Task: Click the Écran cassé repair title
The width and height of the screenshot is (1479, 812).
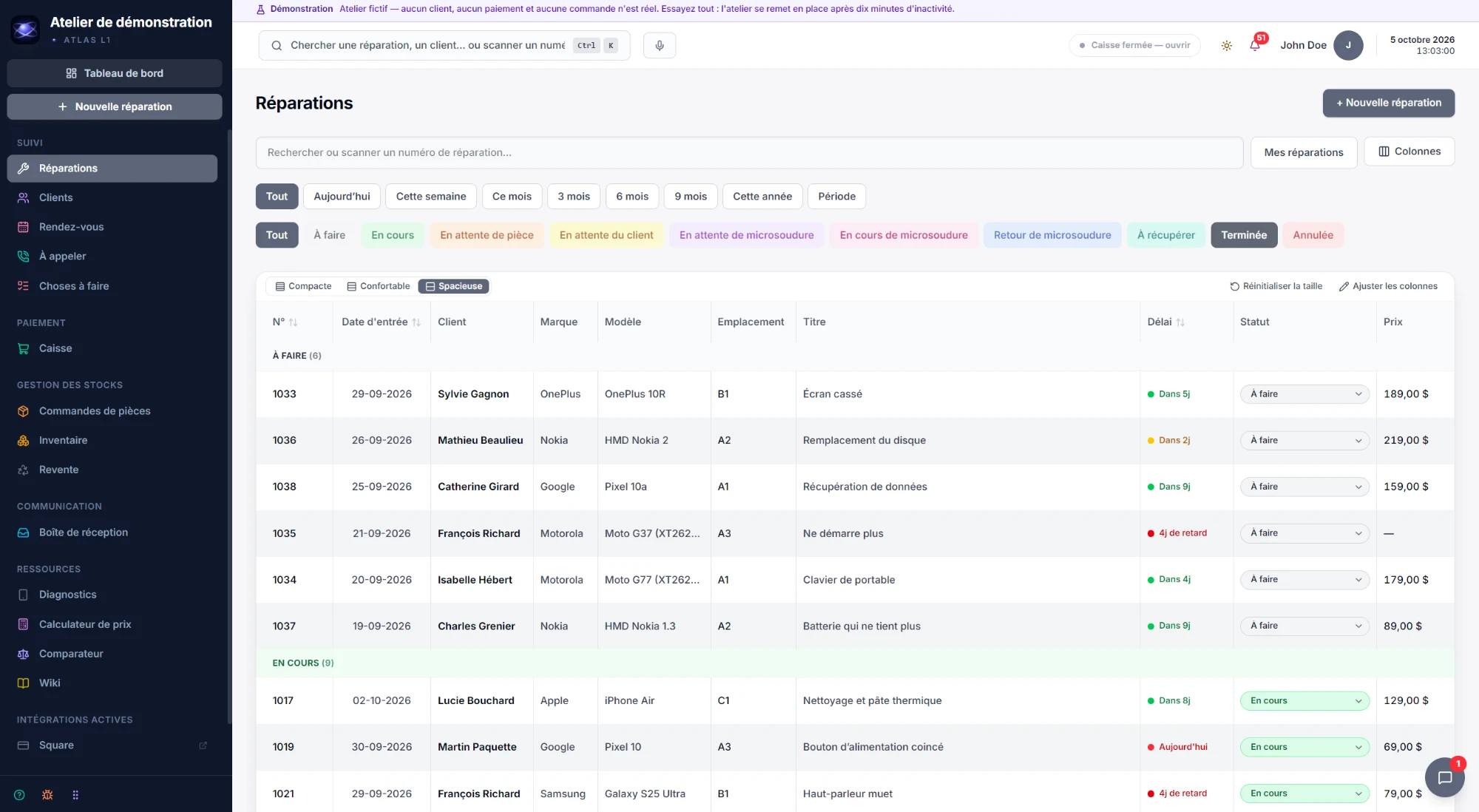Action: coord(833,394)
